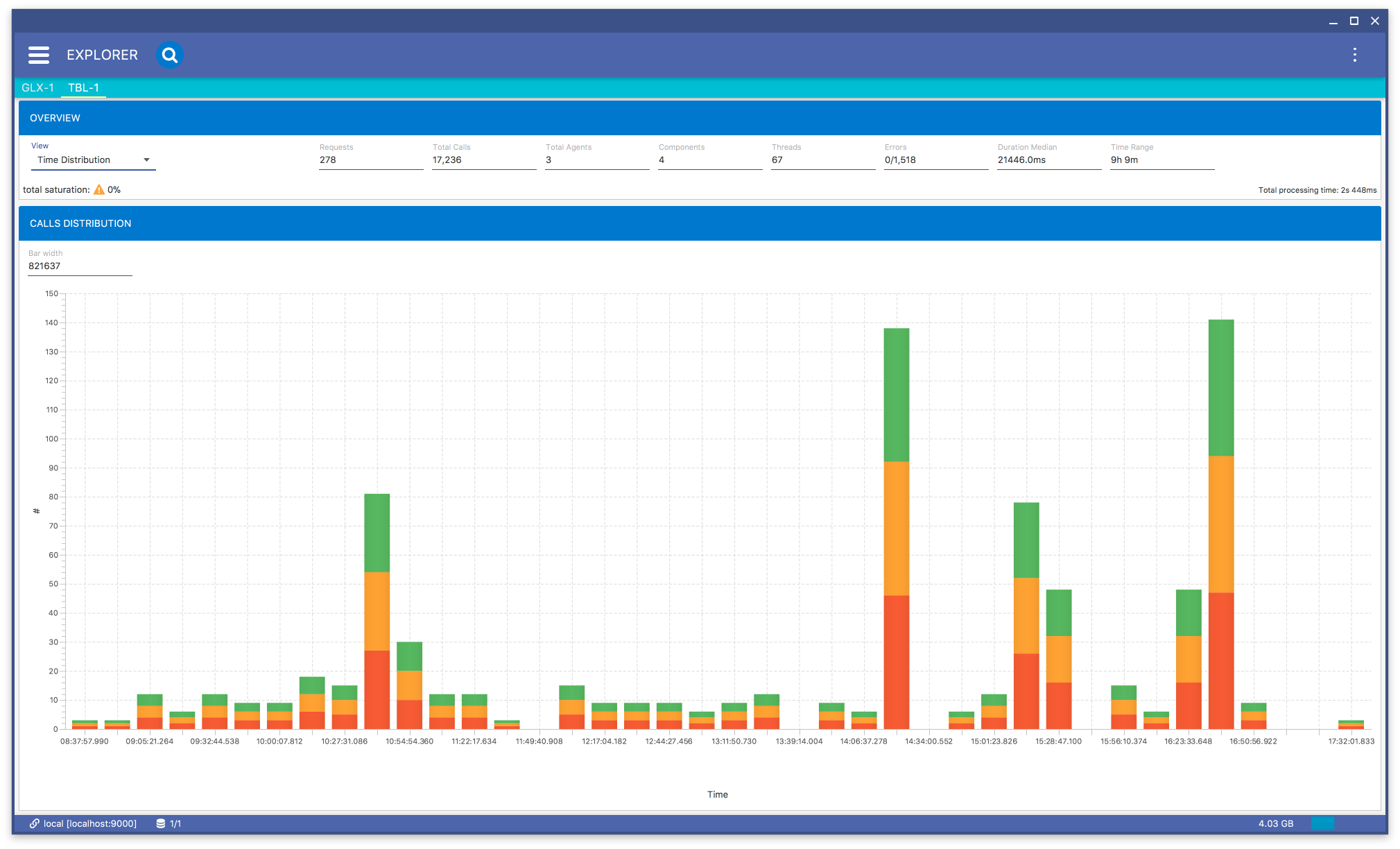Click the Time Range value 9h 9m
Image resolution: width=1400 pixels, height=849 pixels.
tap(1124, 160)
